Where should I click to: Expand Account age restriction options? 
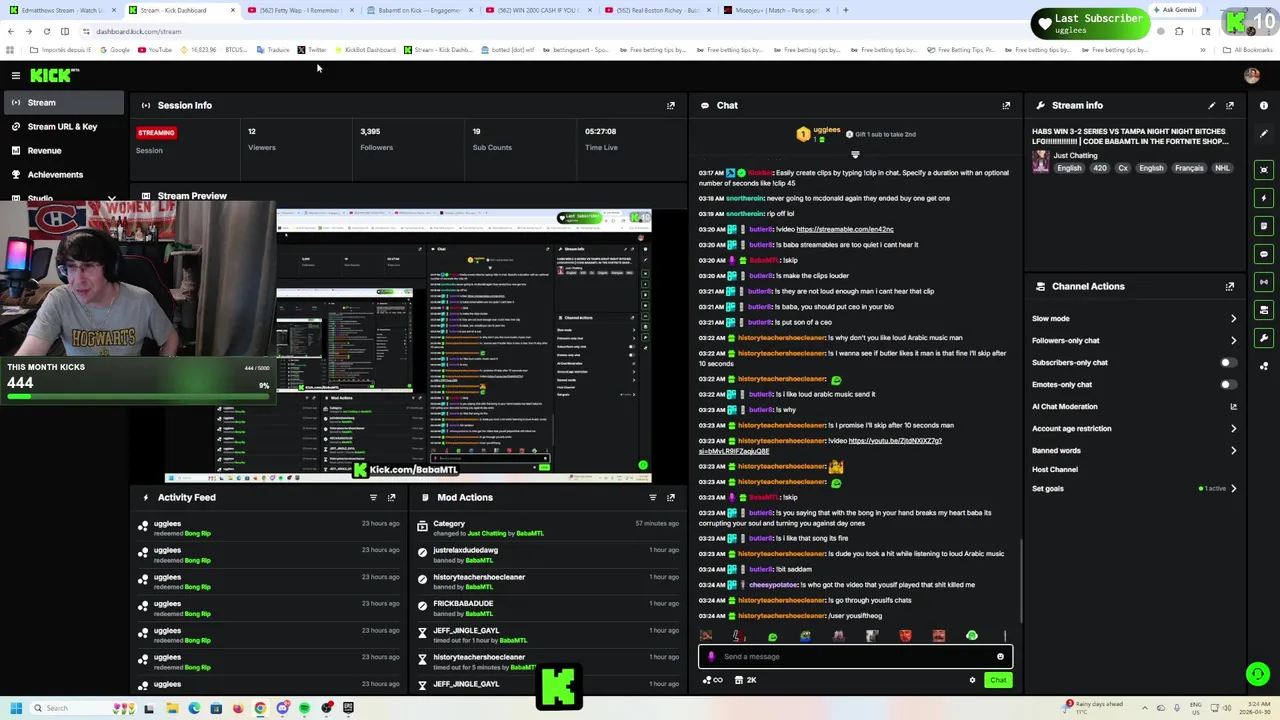pos(1233,429)
